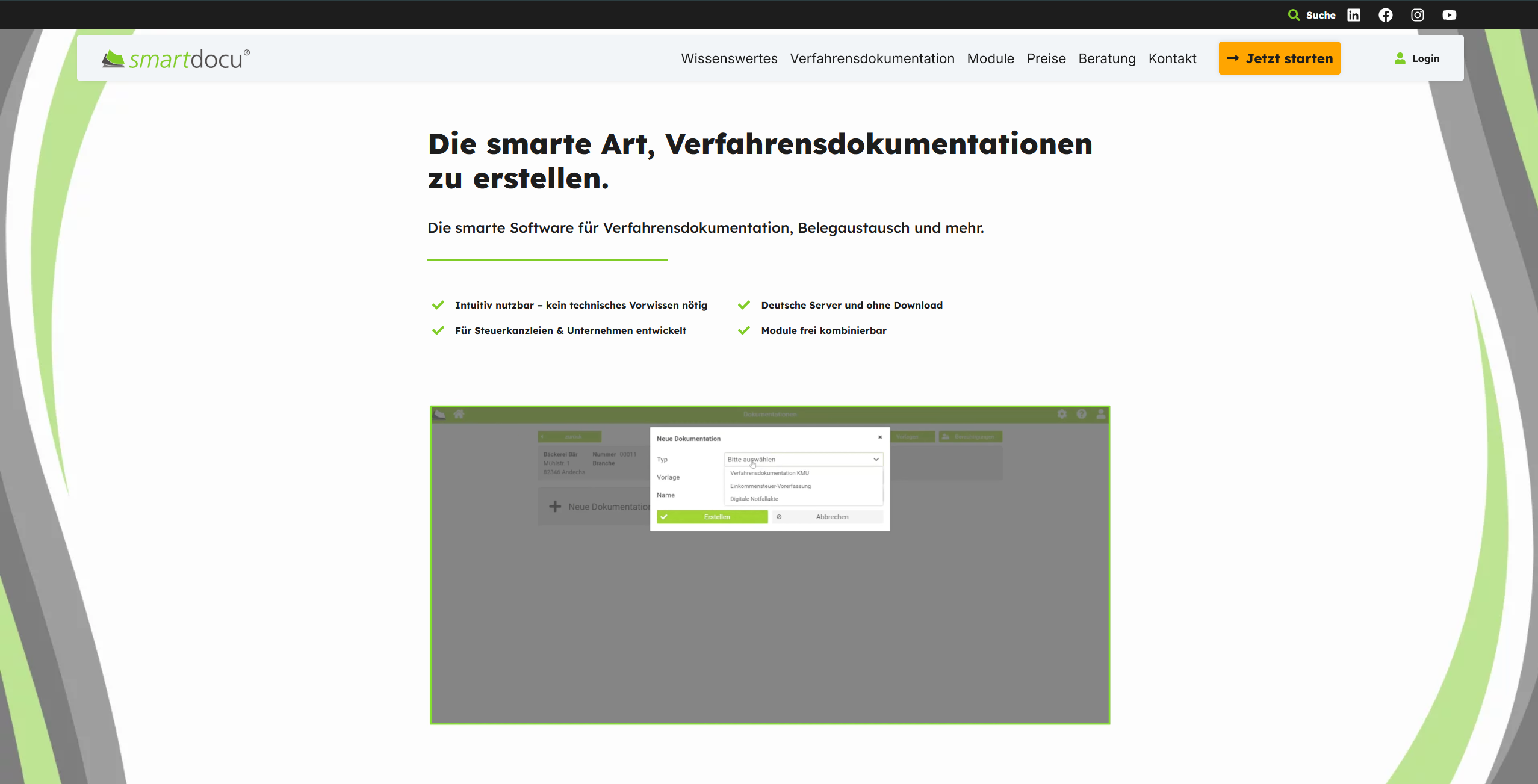This screenshot has height=784, width=1538.
Task: Open the settings gear in the app header
Action: coord(1062,414)
